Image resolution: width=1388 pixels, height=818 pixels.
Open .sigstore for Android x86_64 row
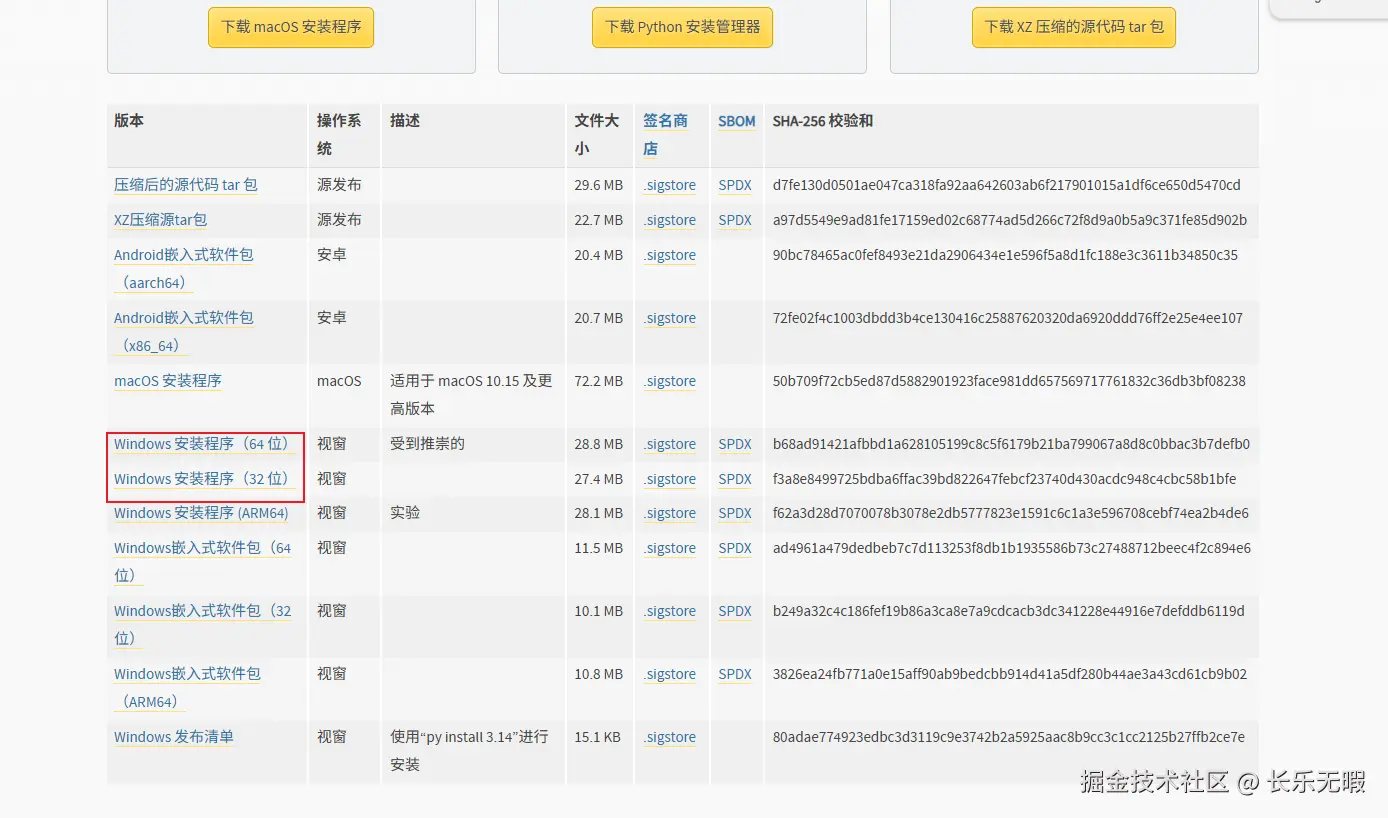tap(669, 318)
